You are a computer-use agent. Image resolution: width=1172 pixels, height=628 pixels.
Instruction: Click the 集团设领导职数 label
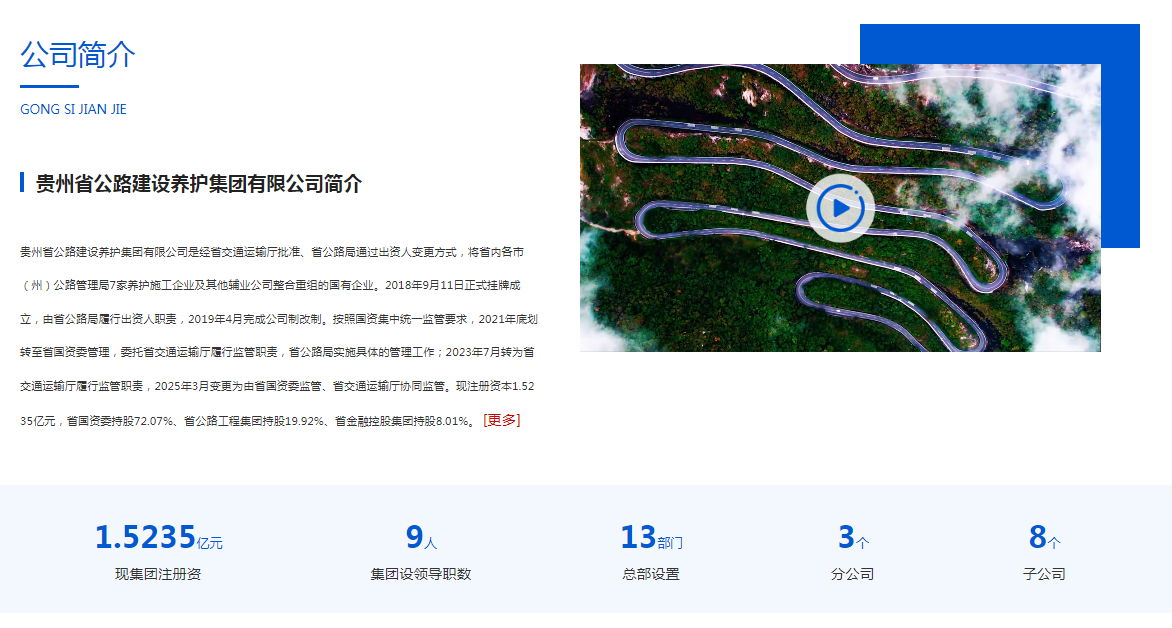[x=421, y=574]
